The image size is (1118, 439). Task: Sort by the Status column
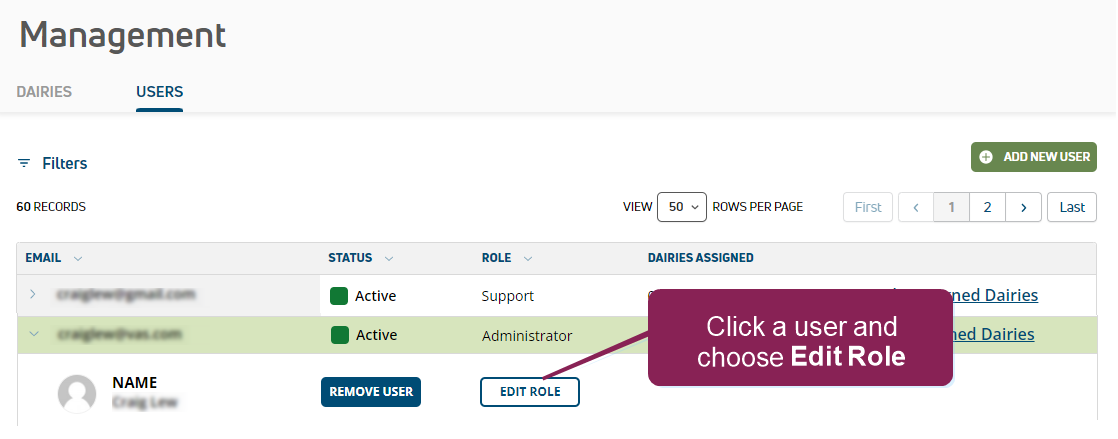tap(389, 258)
